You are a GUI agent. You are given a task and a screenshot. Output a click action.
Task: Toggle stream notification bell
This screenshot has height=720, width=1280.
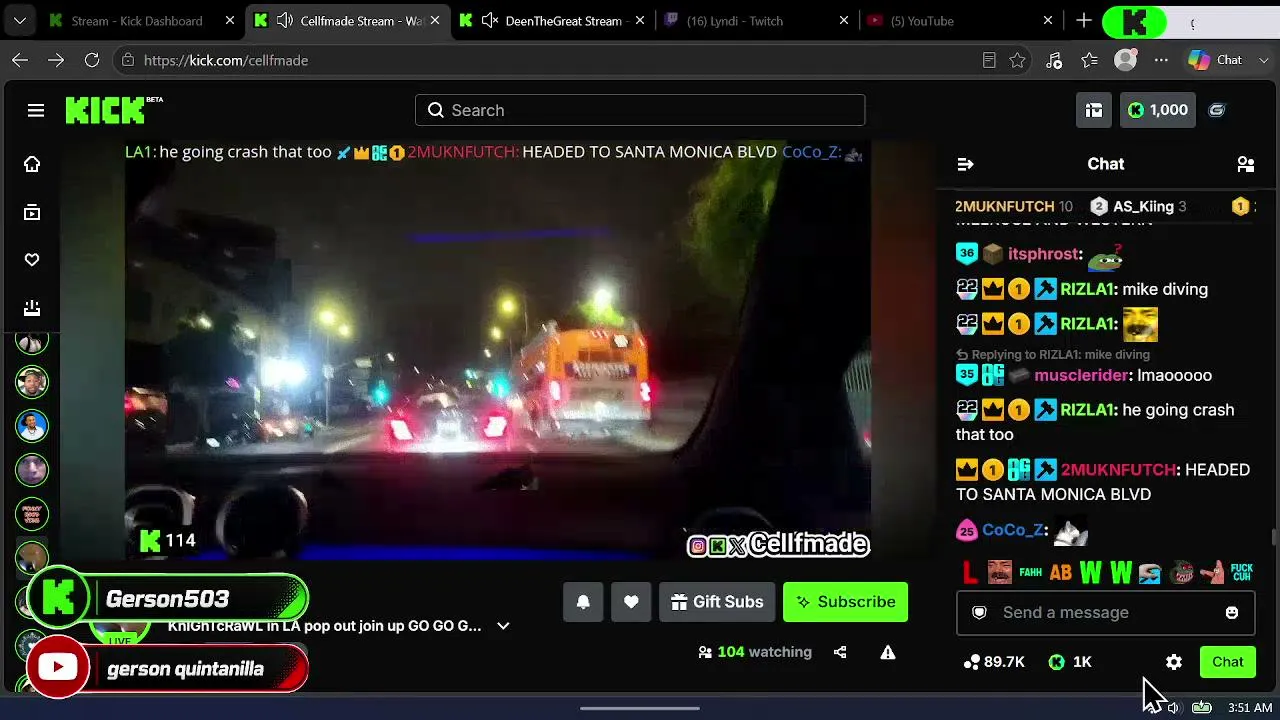pos(583,602)
